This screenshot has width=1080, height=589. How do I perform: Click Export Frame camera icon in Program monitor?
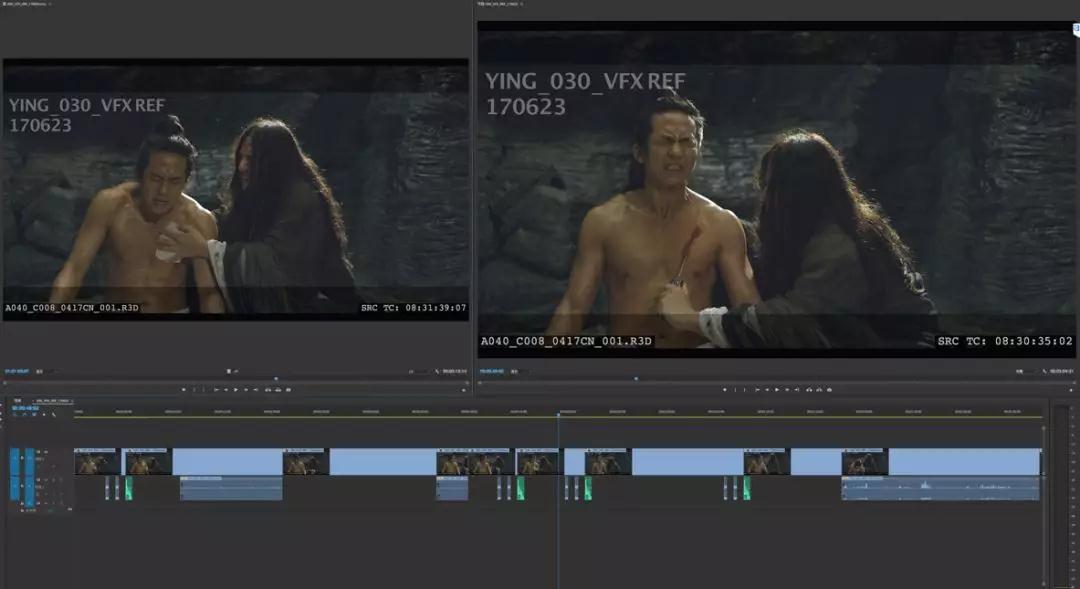click(827, 389)
